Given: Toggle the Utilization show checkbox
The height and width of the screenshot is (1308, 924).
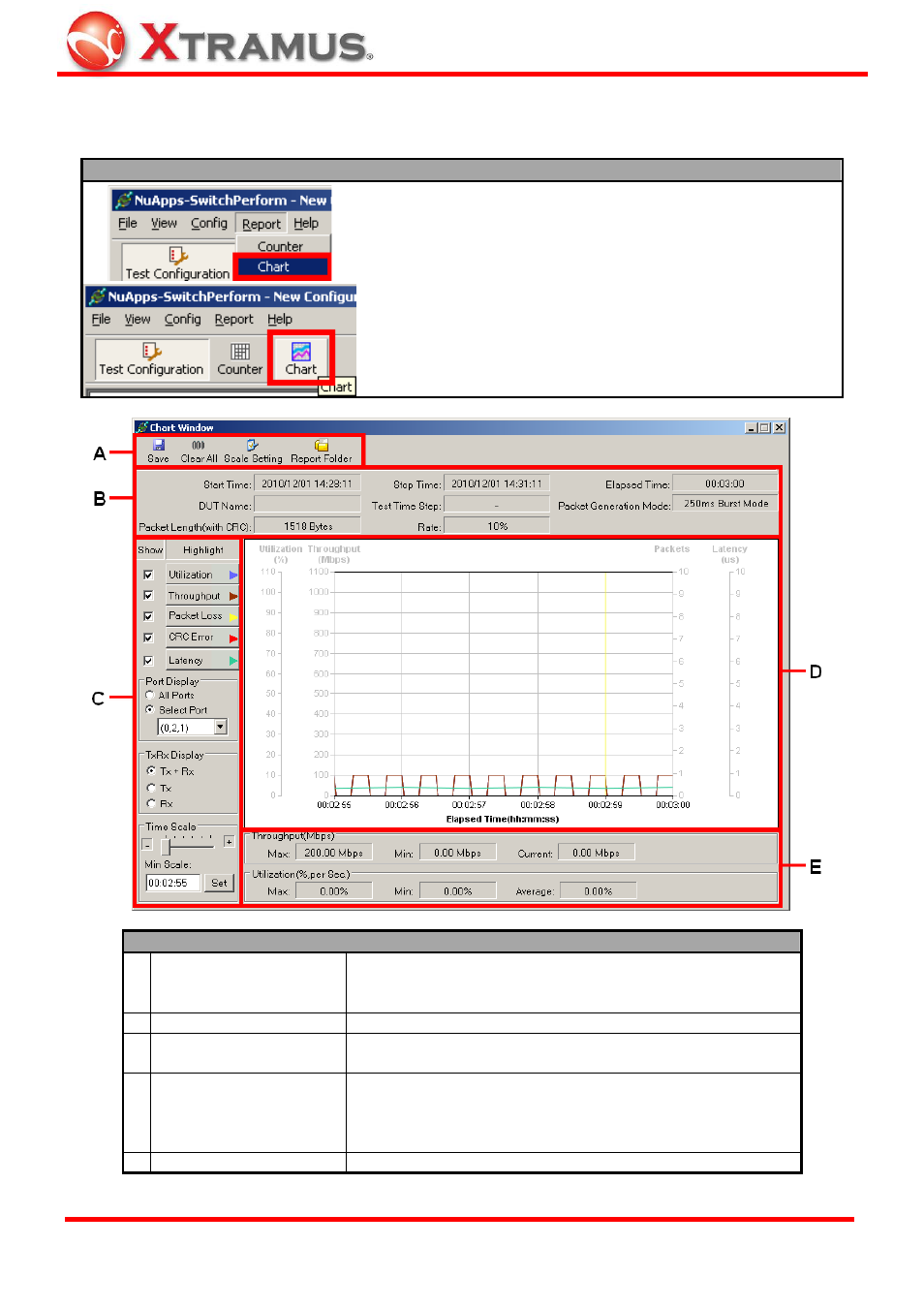Looking at the screenshot, I should click(148, 575).
